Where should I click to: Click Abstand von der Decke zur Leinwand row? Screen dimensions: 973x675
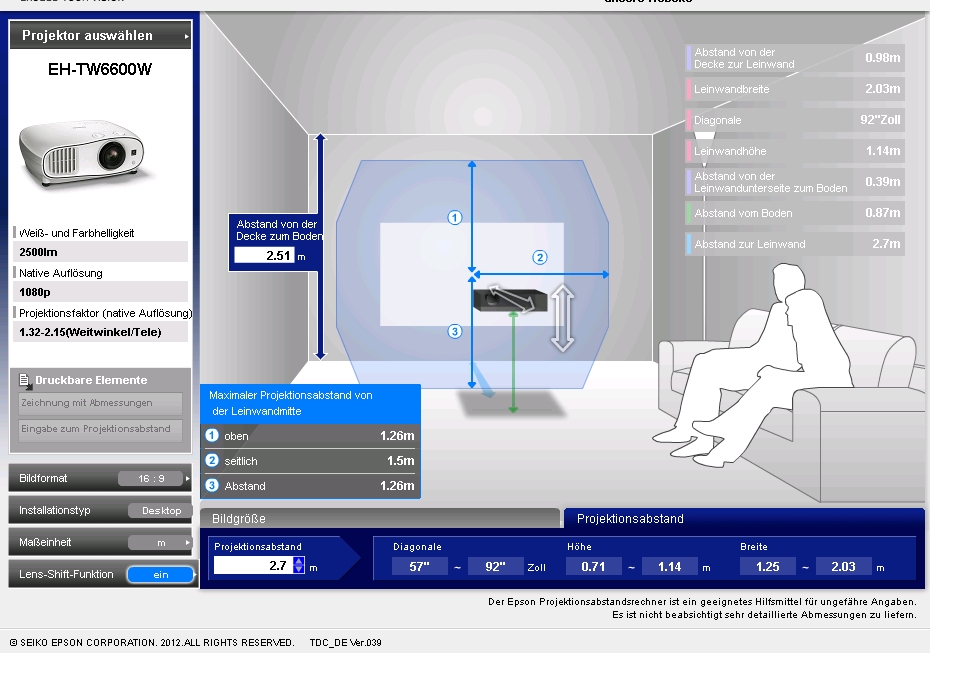click(795, 58)
